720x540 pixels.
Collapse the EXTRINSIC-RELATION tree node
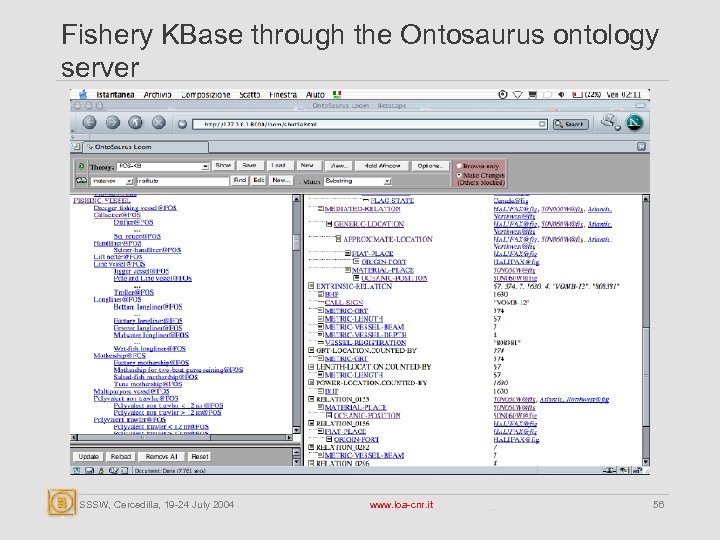311,286
